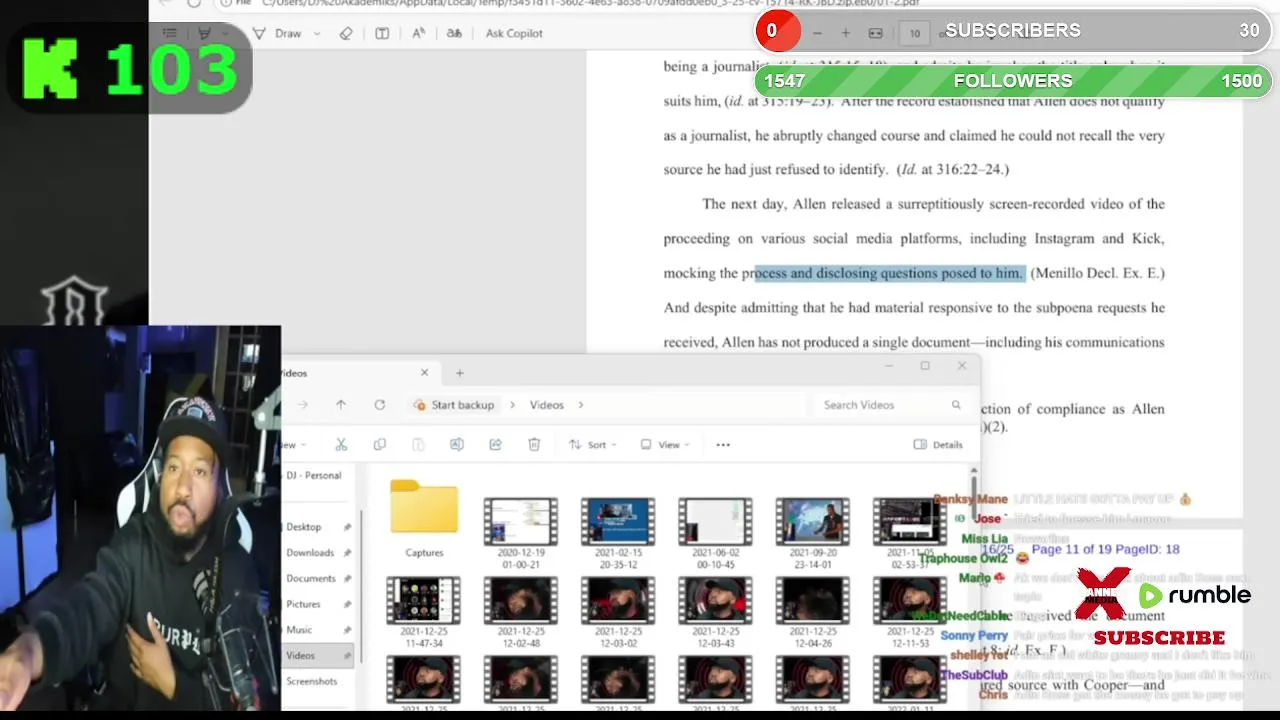Select DJ - Personal in navigation pane
This screenshot has width=1280, height=720.
click(313, 475)
